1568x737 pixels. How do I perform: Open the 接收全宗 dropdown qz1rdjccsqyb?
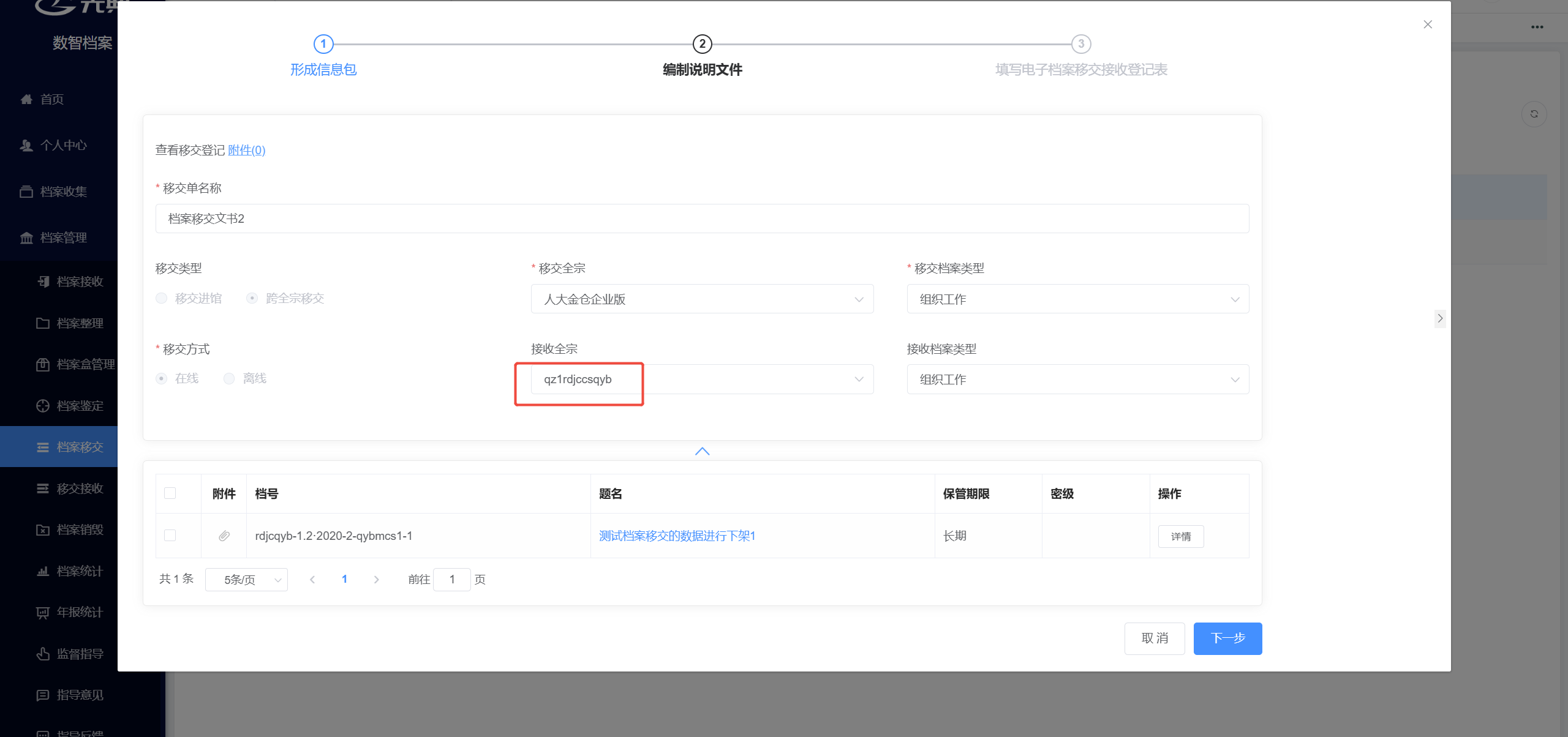click(x=702, y=380)
